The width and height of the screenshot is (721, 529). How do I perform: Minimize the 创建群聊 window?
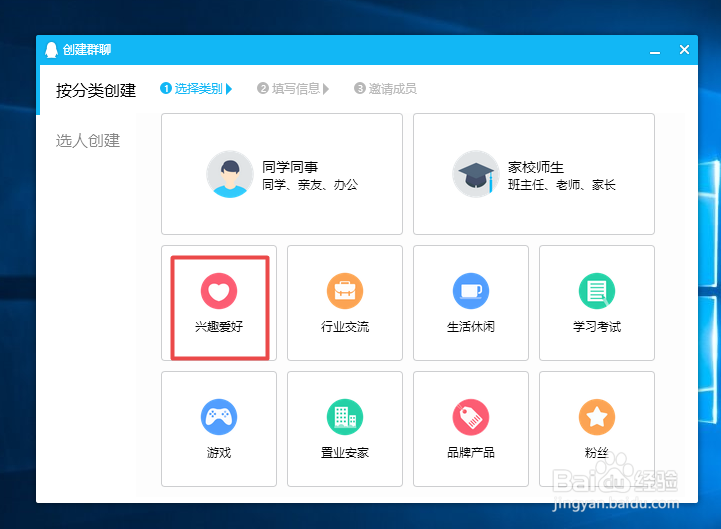pyautogui.click(x=655, y=51)
